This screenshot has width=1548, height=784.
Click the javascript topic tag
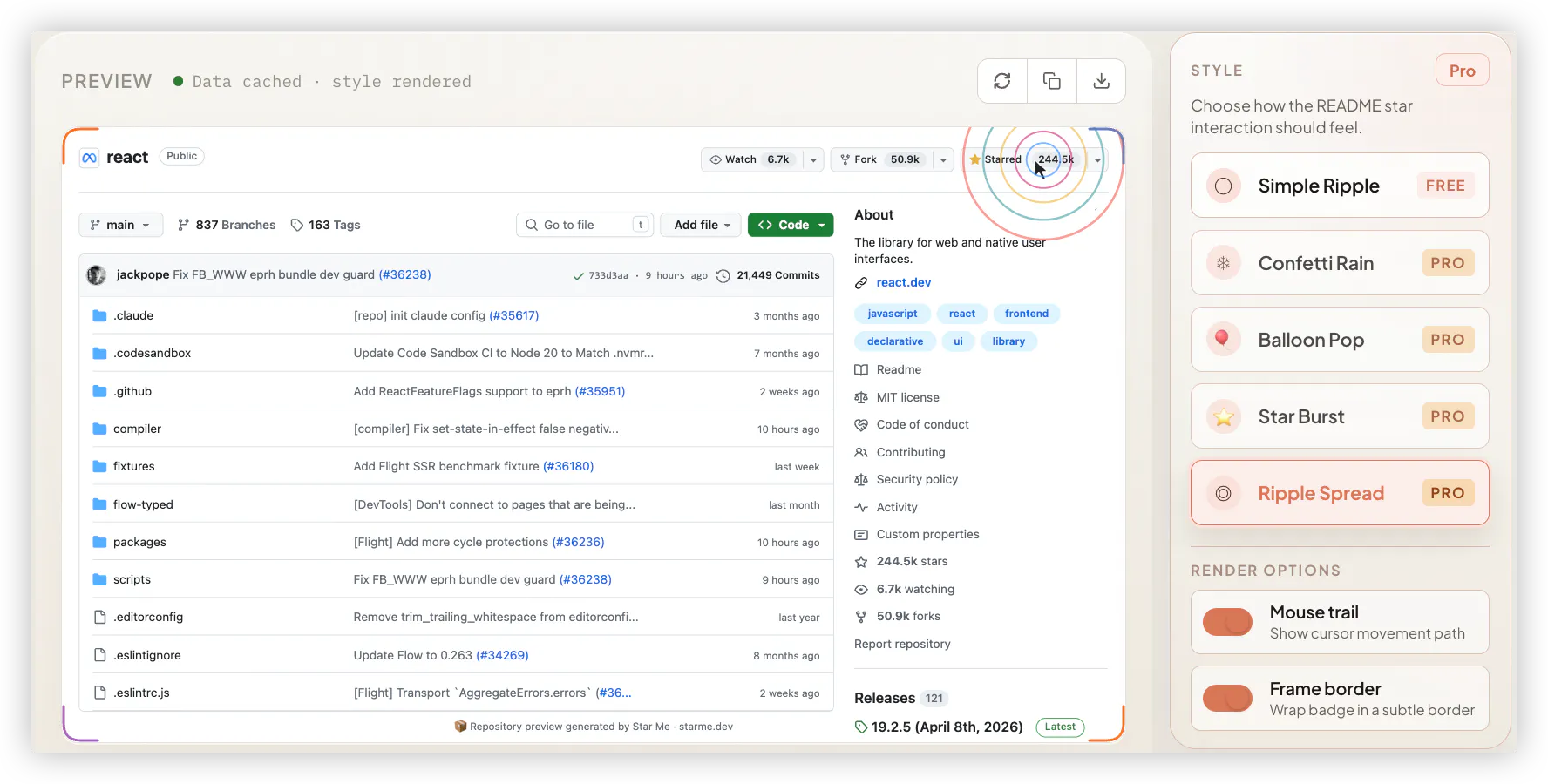(x=893, y=314)
